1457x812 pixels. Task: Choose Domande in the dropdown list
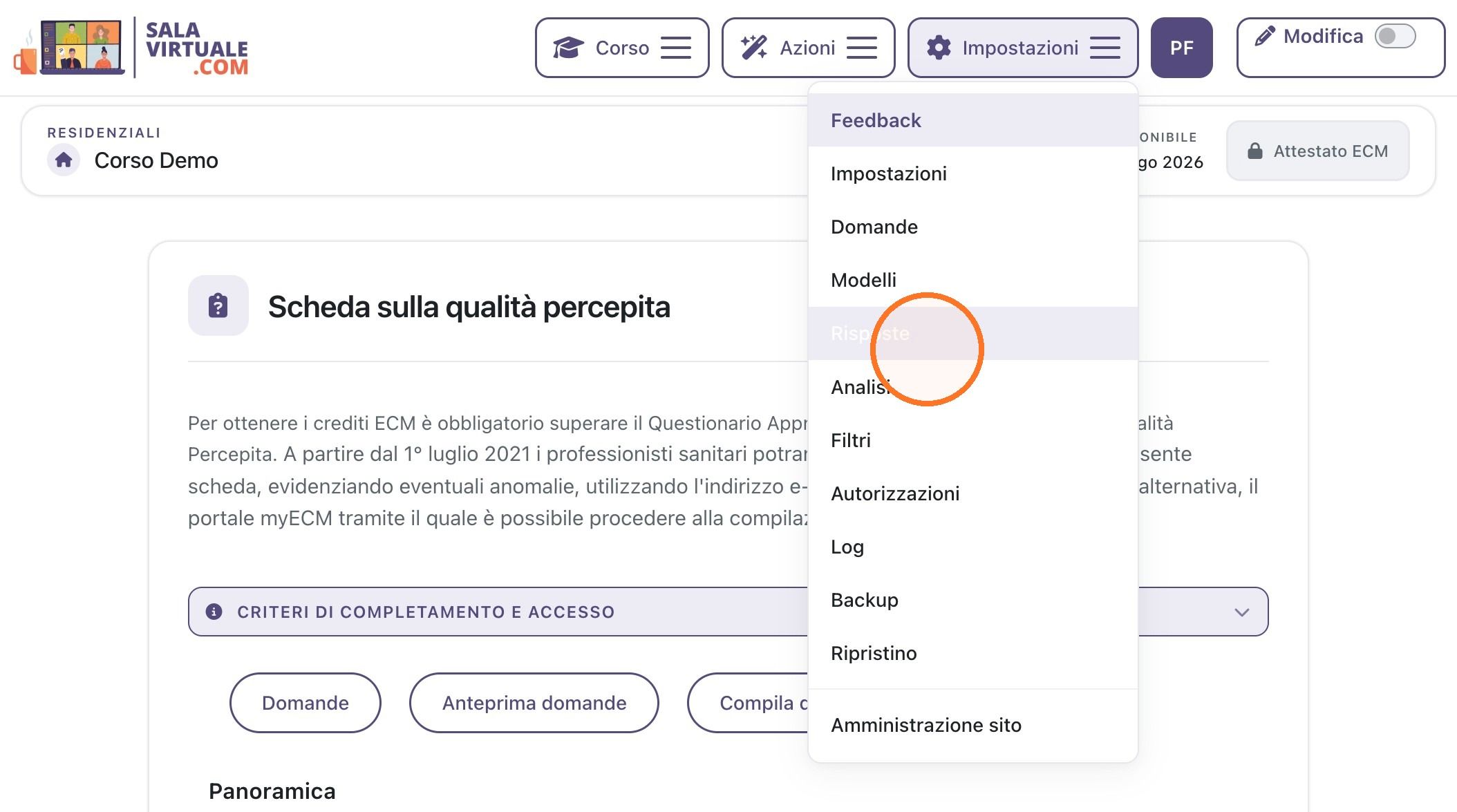tap(973, 227)
